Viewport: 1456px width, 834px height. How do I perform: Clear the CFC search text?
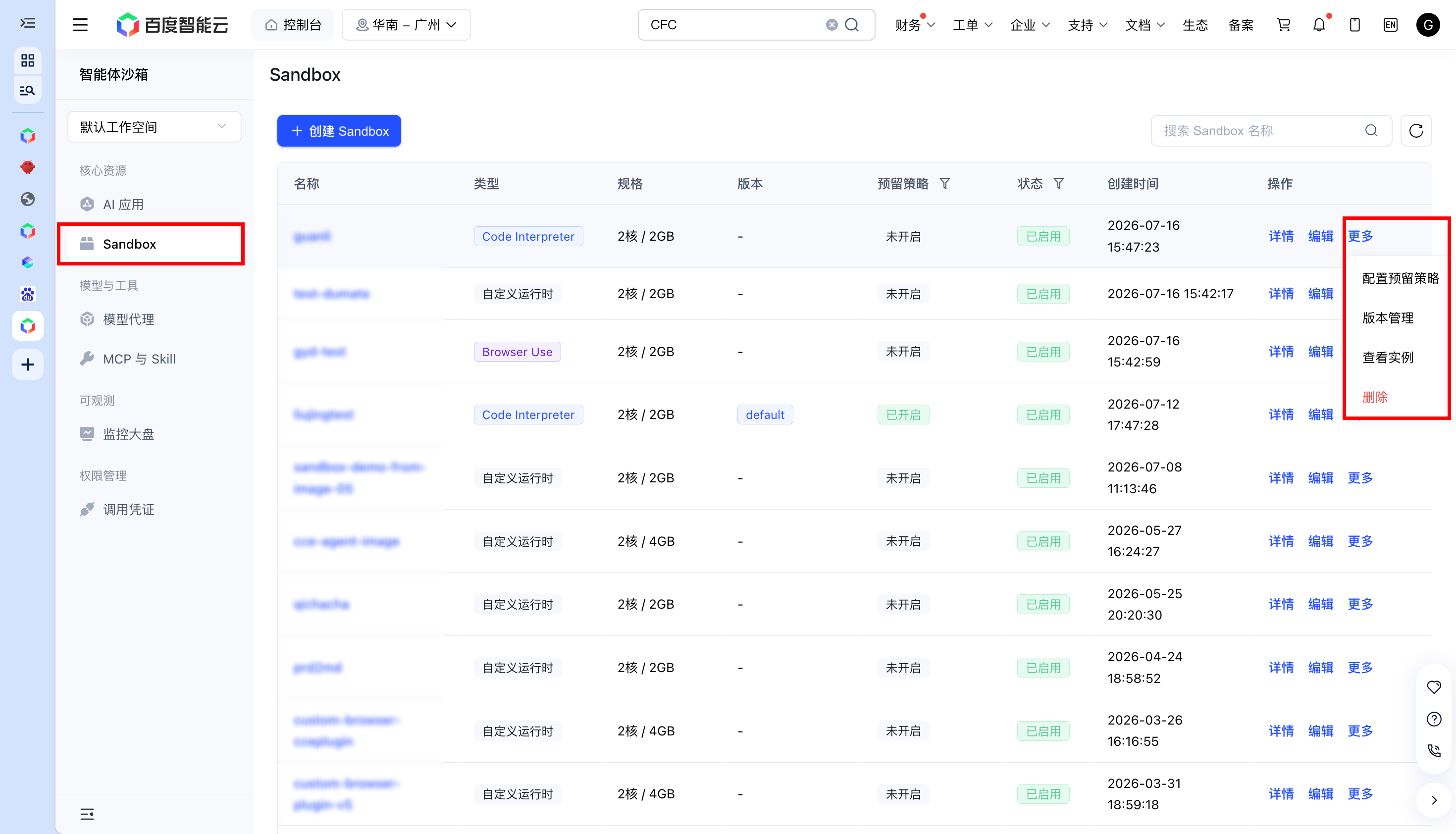pyautogui.click(x=832, y=25)
